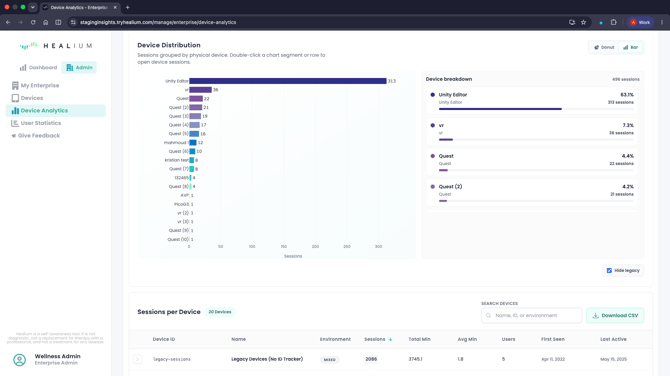Click the 20 Devices badge

(220, 312)
